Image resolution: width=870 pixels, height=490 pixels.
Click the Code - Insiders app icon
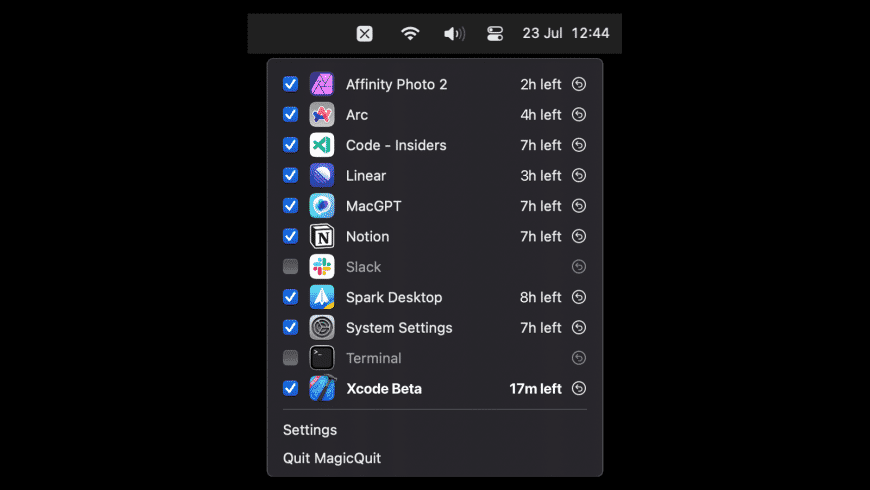tap(322, 145)
